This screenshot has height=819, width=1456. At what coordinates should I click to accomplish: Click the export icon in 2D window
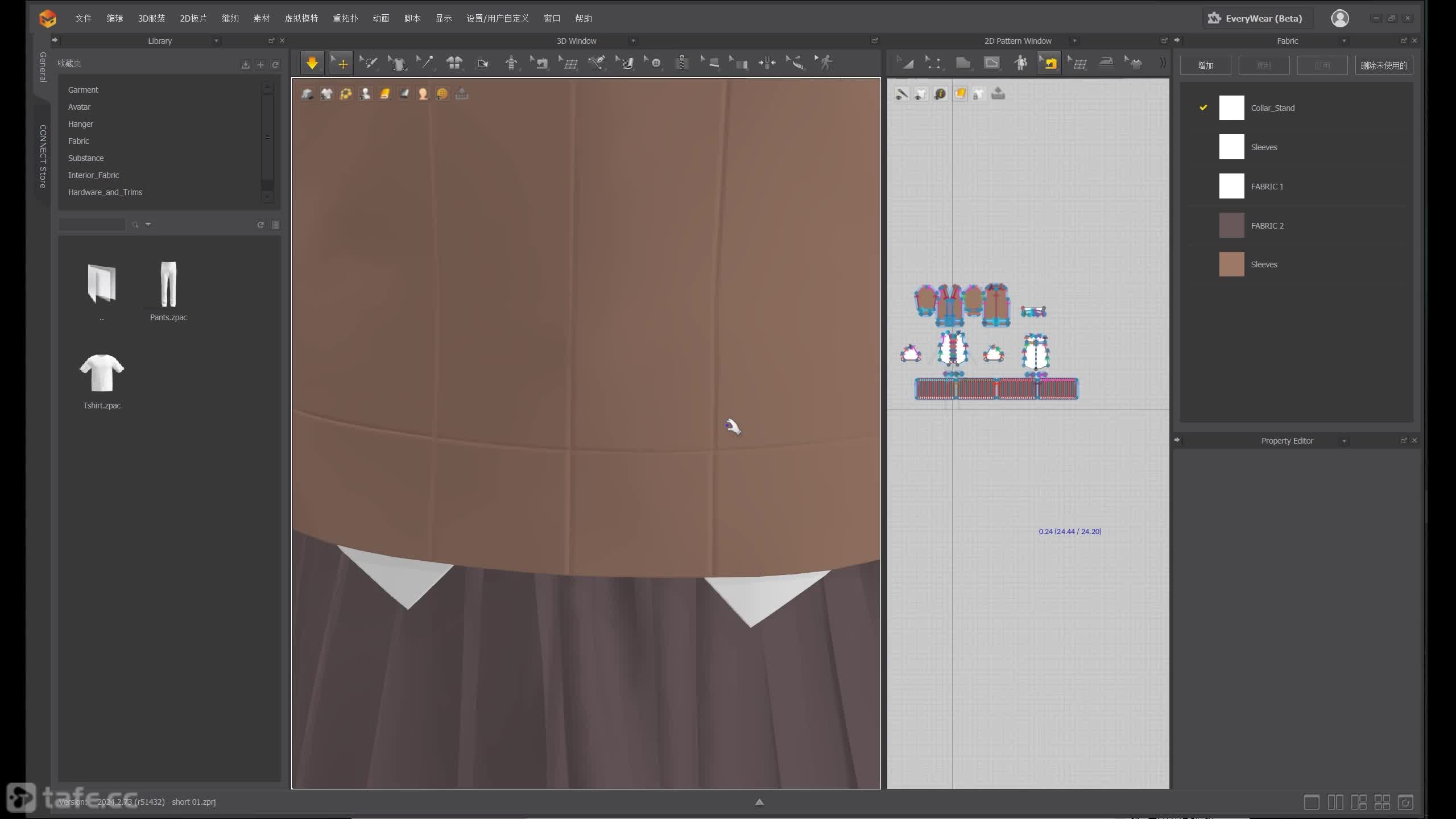tap(998, 94)
